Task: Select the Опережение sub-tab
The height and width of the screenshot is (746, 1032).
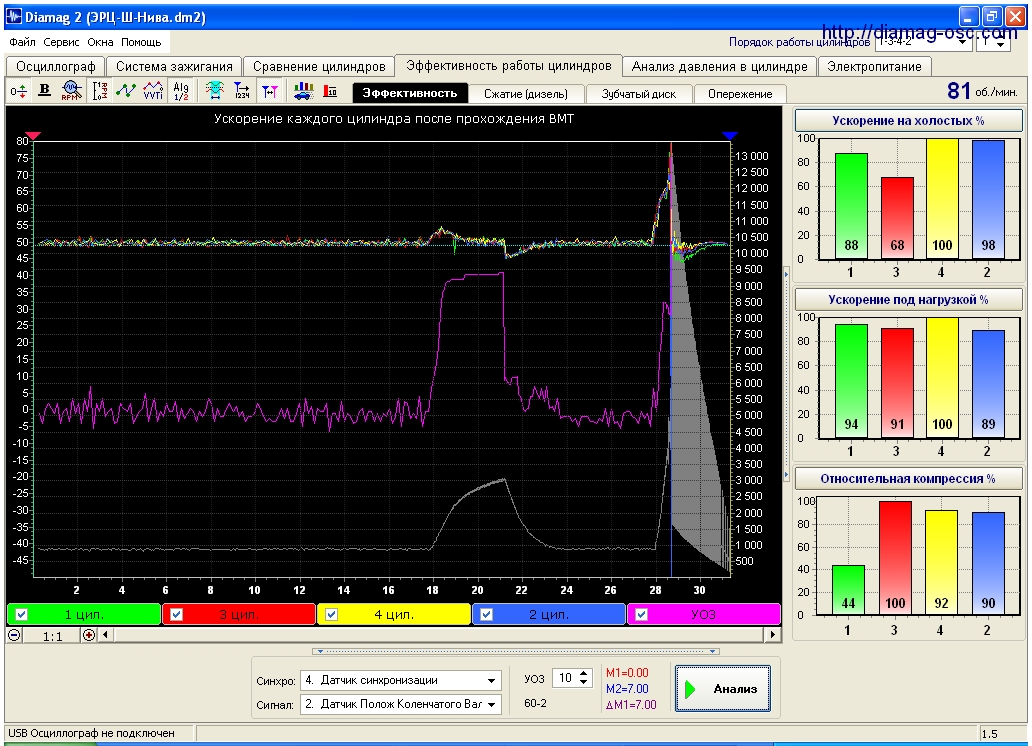Action: (740, 93)
